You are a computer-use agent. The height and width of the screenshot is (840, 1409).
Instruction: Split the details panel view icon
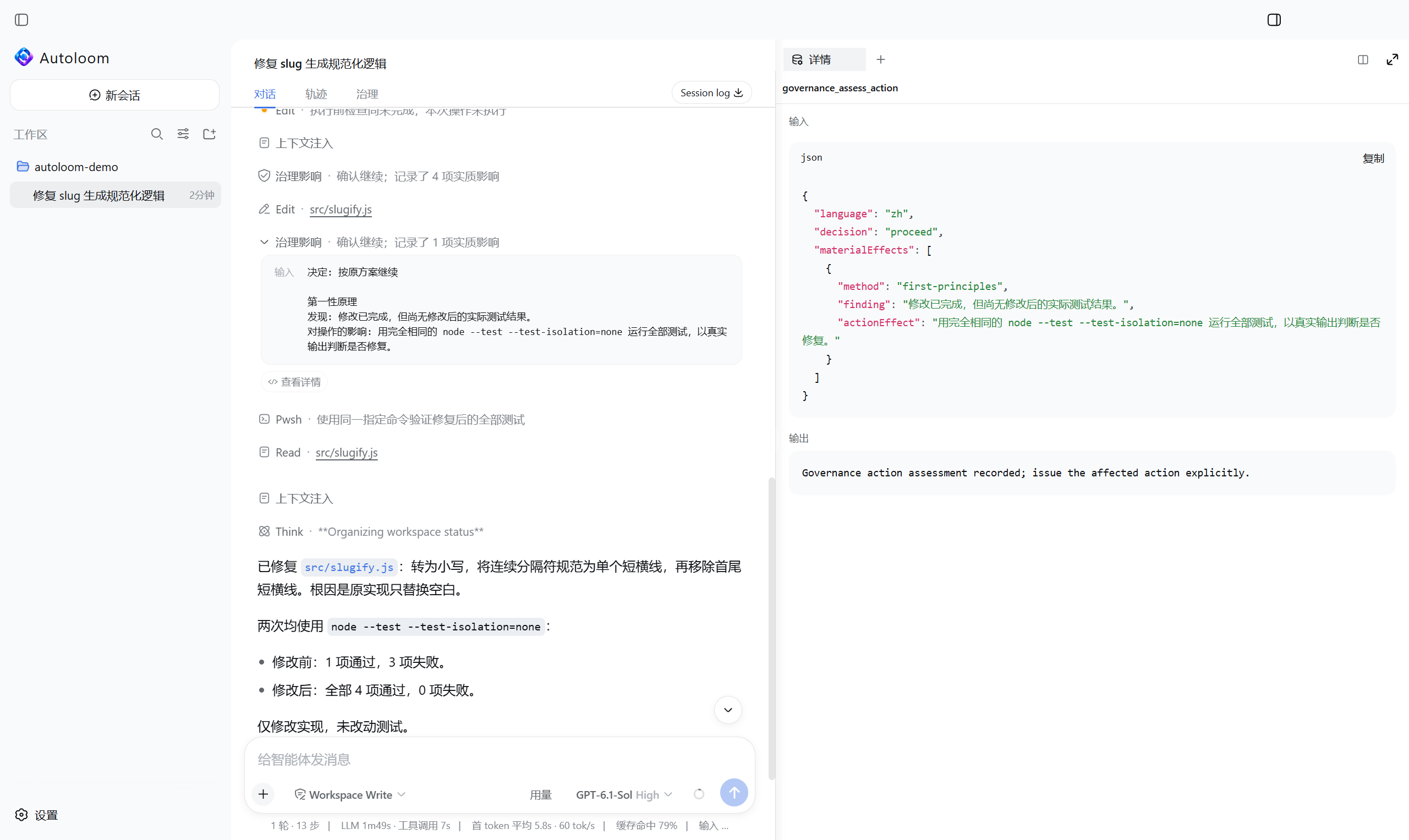1363,59
